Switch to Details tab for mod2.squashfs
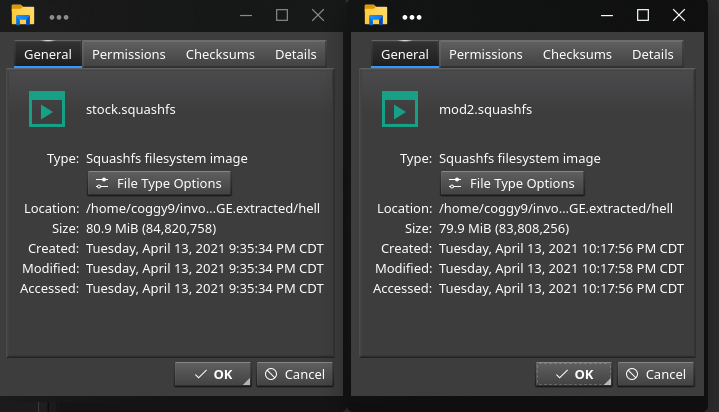The image size is (719, 412). point(653,54)
